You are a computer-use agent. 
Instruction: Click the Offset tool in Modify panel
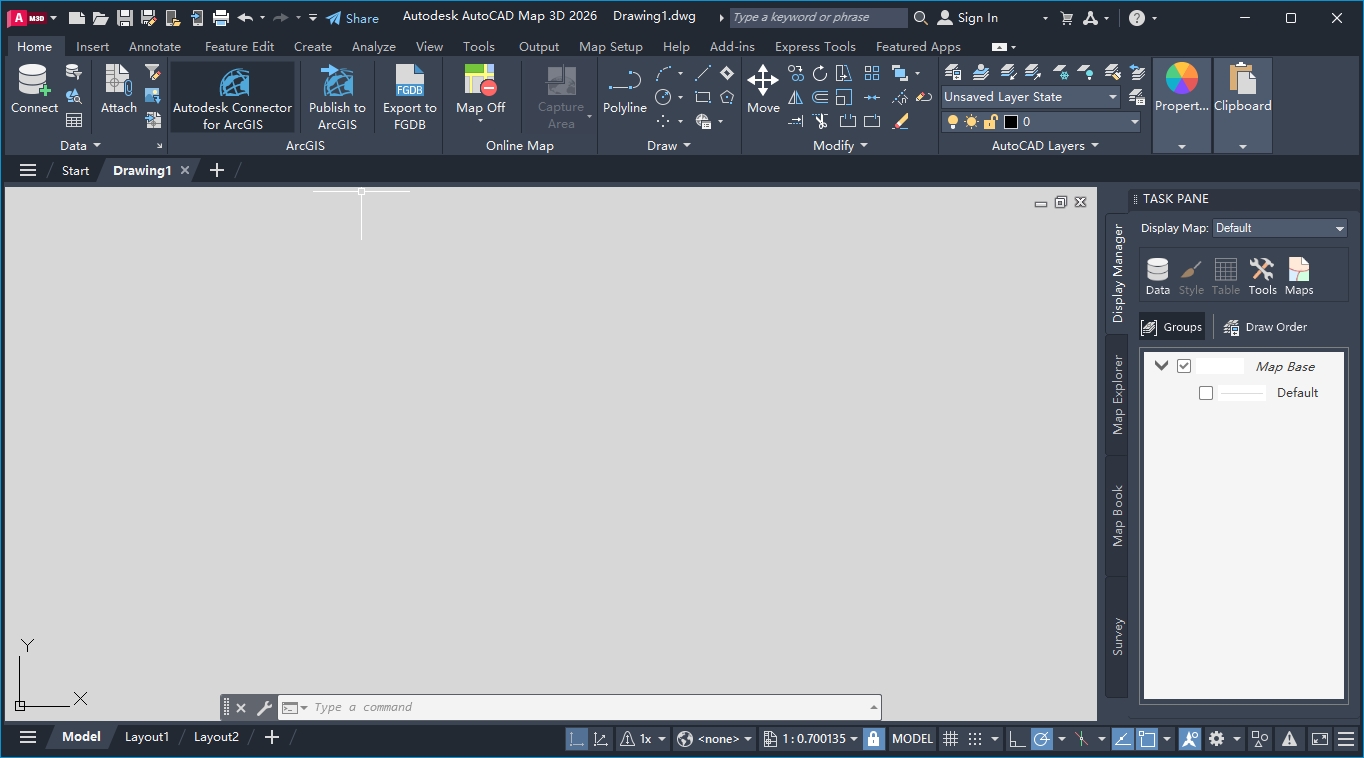(x=820, y=97)
